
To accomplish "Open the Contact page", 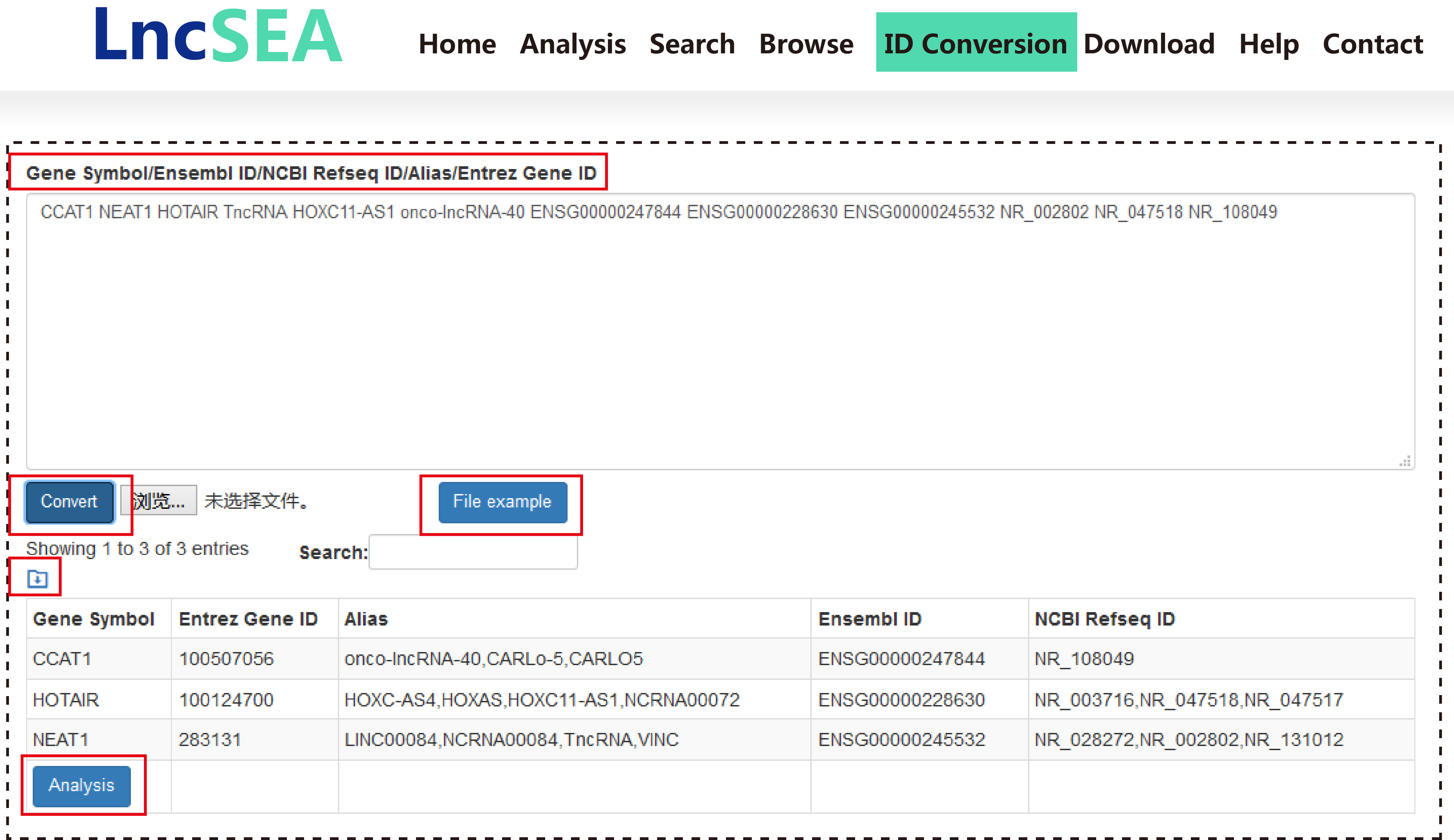I will click(1373, 44).
